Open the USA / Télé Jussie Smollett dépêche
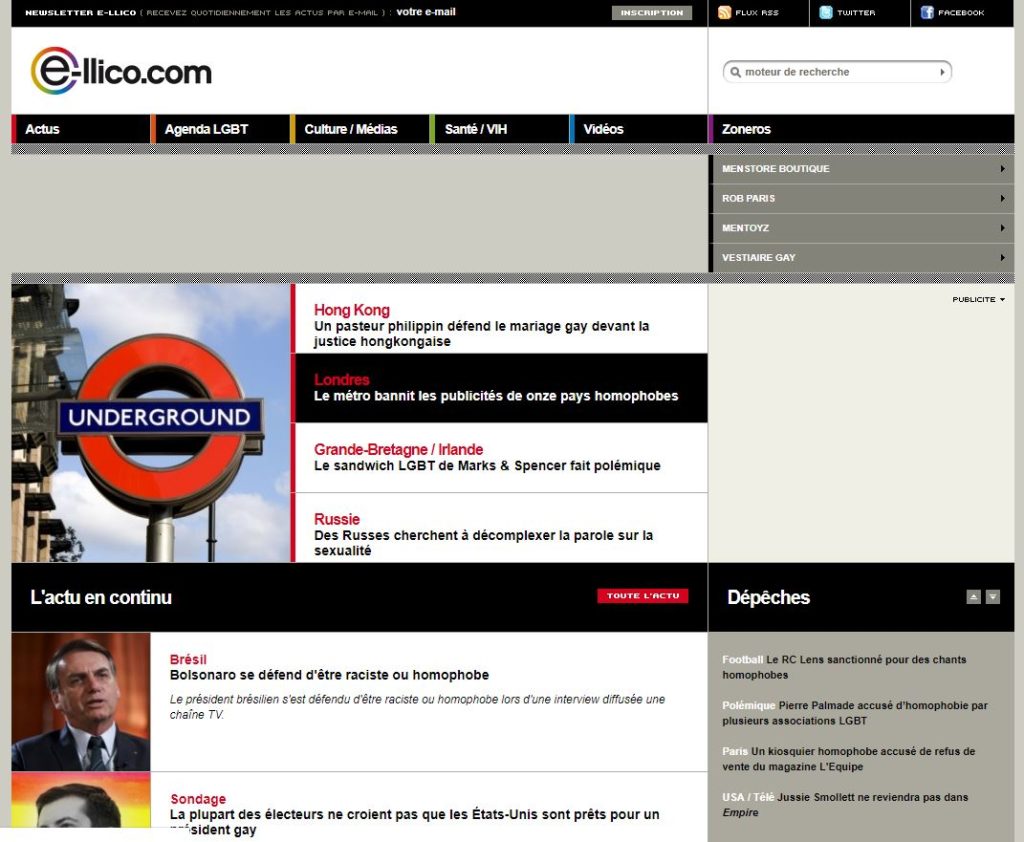This screenshot has height=842, width=1024. click(x=845, y=804)
